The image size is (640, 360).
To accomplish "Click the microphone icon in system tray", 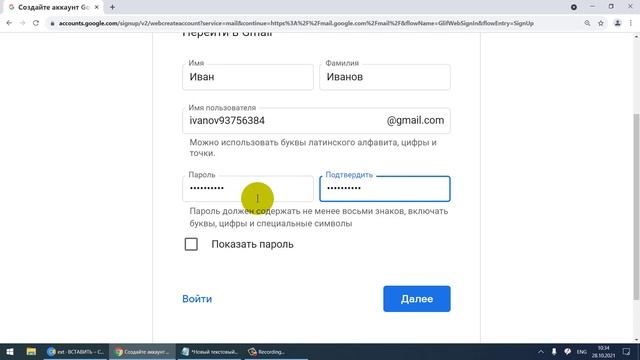I will (554, 351).
